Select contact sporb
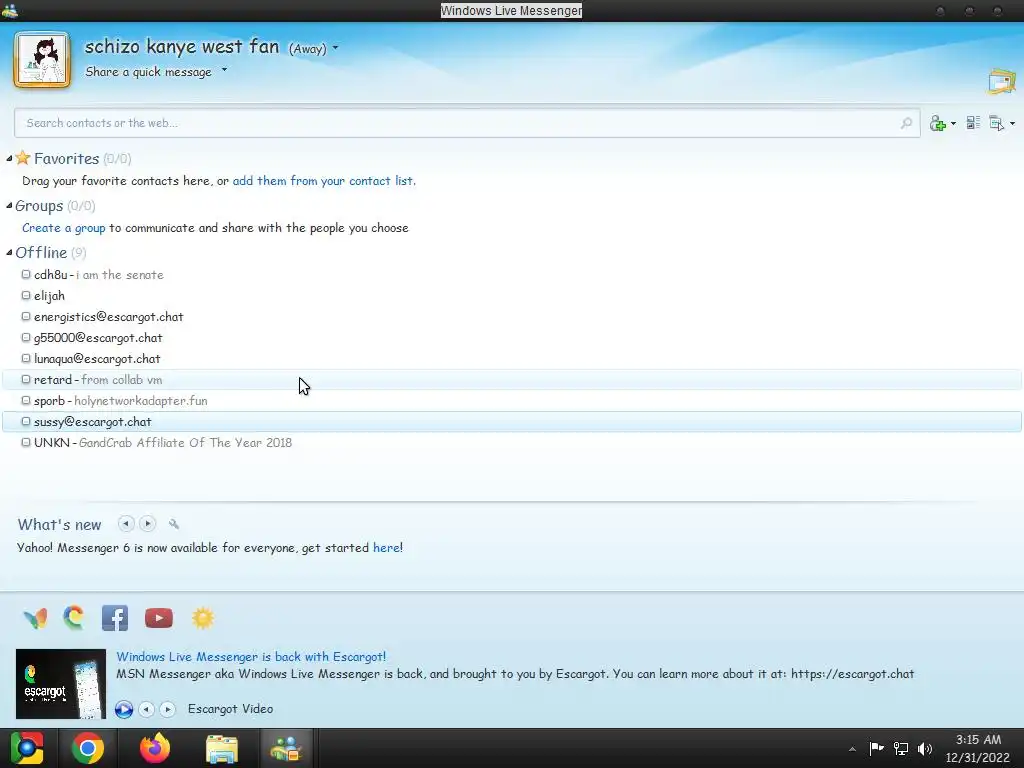Viewport: 1024px width, 768px height. [512, 400]
